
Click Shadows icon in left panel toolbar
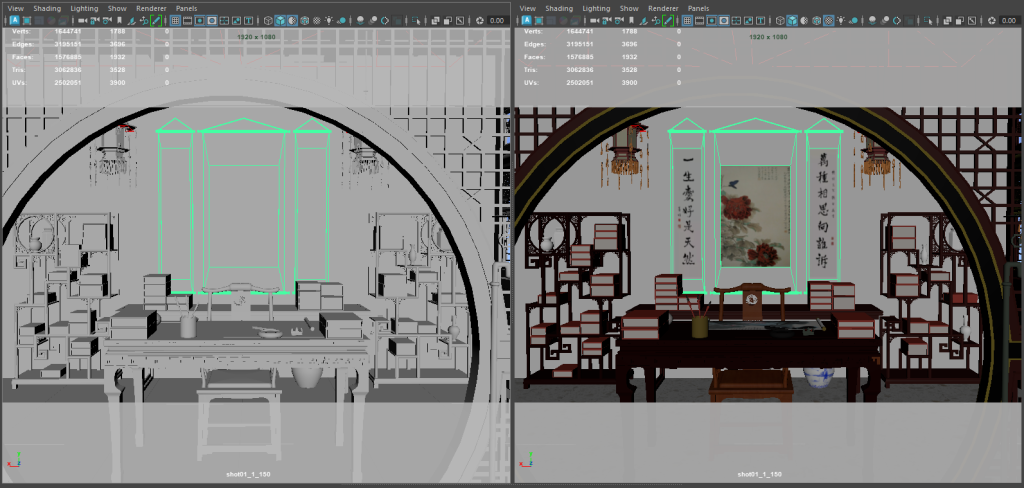point(342,20)
